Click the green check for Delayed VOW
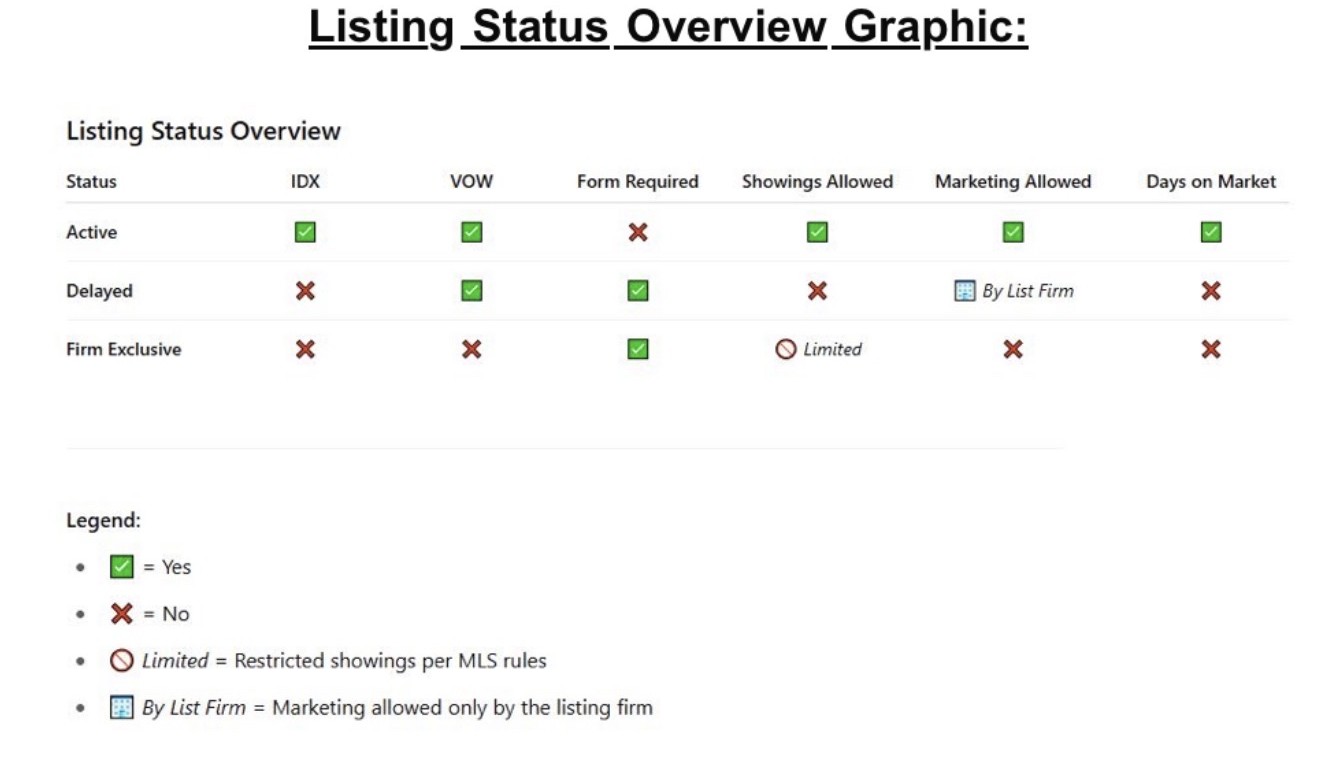The height and width of the screenshot is (763, 1320). [x=471, y=291]
